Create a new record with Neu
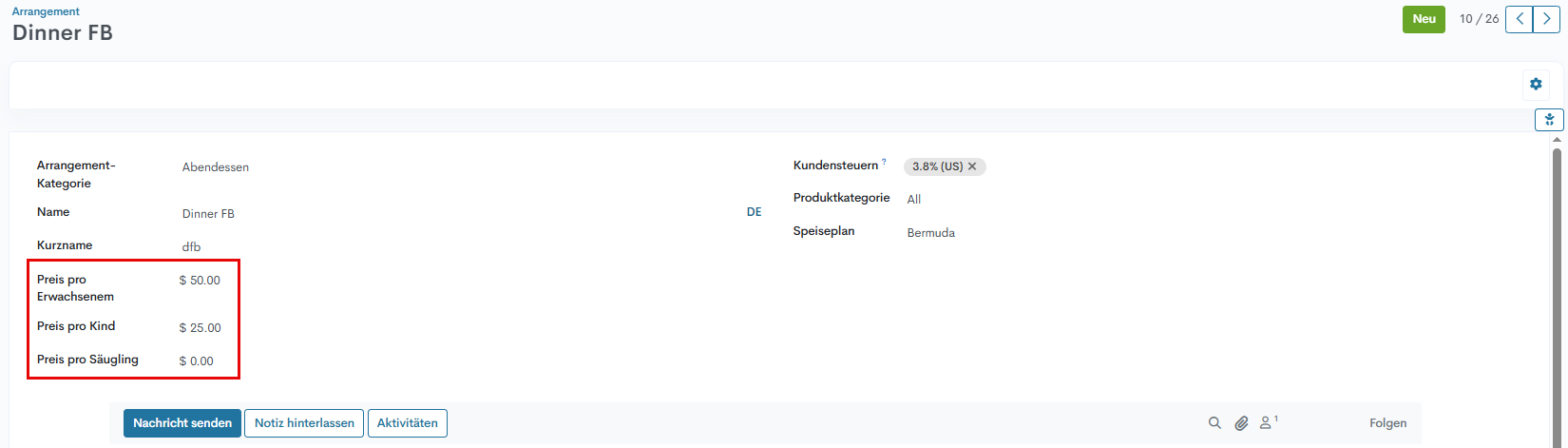The width and height of the screenshot is (1568, 448). 1424,19
